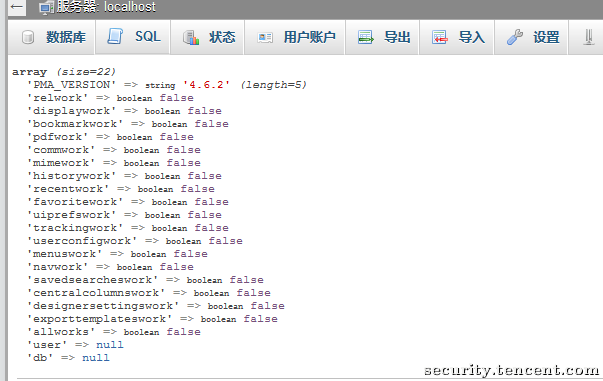Click the null value for 'user'
The height and width of the screenshot is (381, 603).
tap(110, 345)
